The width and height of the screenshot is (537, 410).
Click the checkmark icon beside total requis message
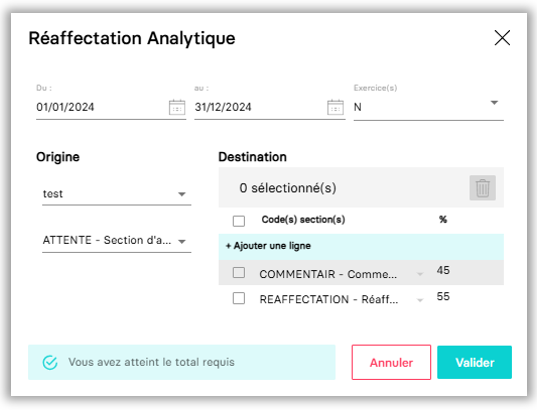click(x=50, y=362)
